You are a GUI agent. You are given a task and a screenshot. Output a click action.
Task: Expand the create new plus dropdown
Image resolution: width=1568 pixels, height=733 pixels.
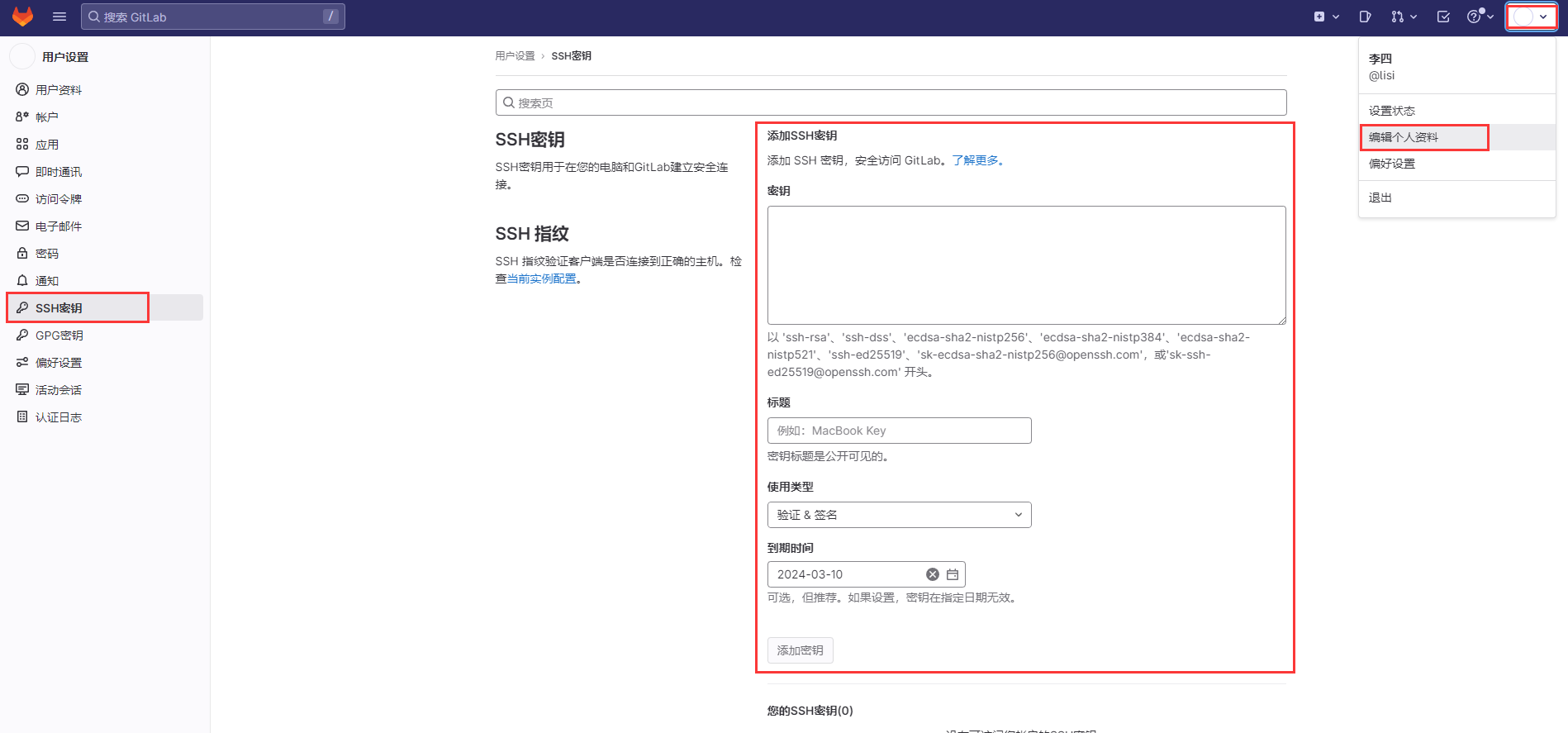(x=1326, y=17)
